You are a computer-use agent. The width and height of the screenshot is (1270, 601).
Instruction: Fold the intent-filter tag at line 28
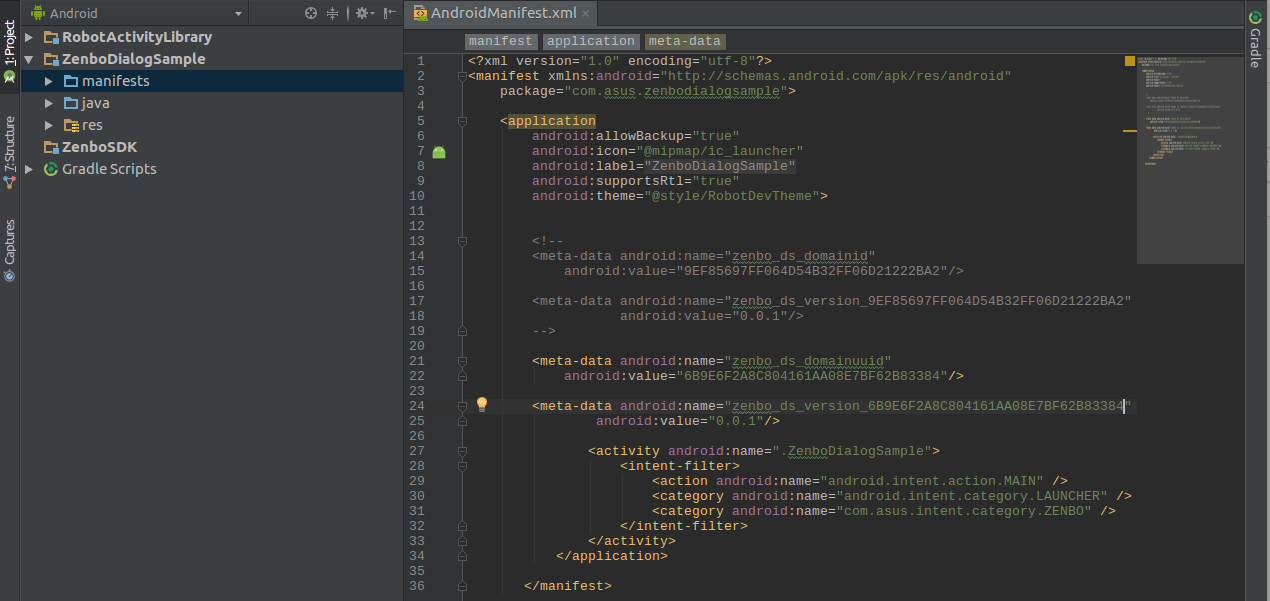coord(462,466)
